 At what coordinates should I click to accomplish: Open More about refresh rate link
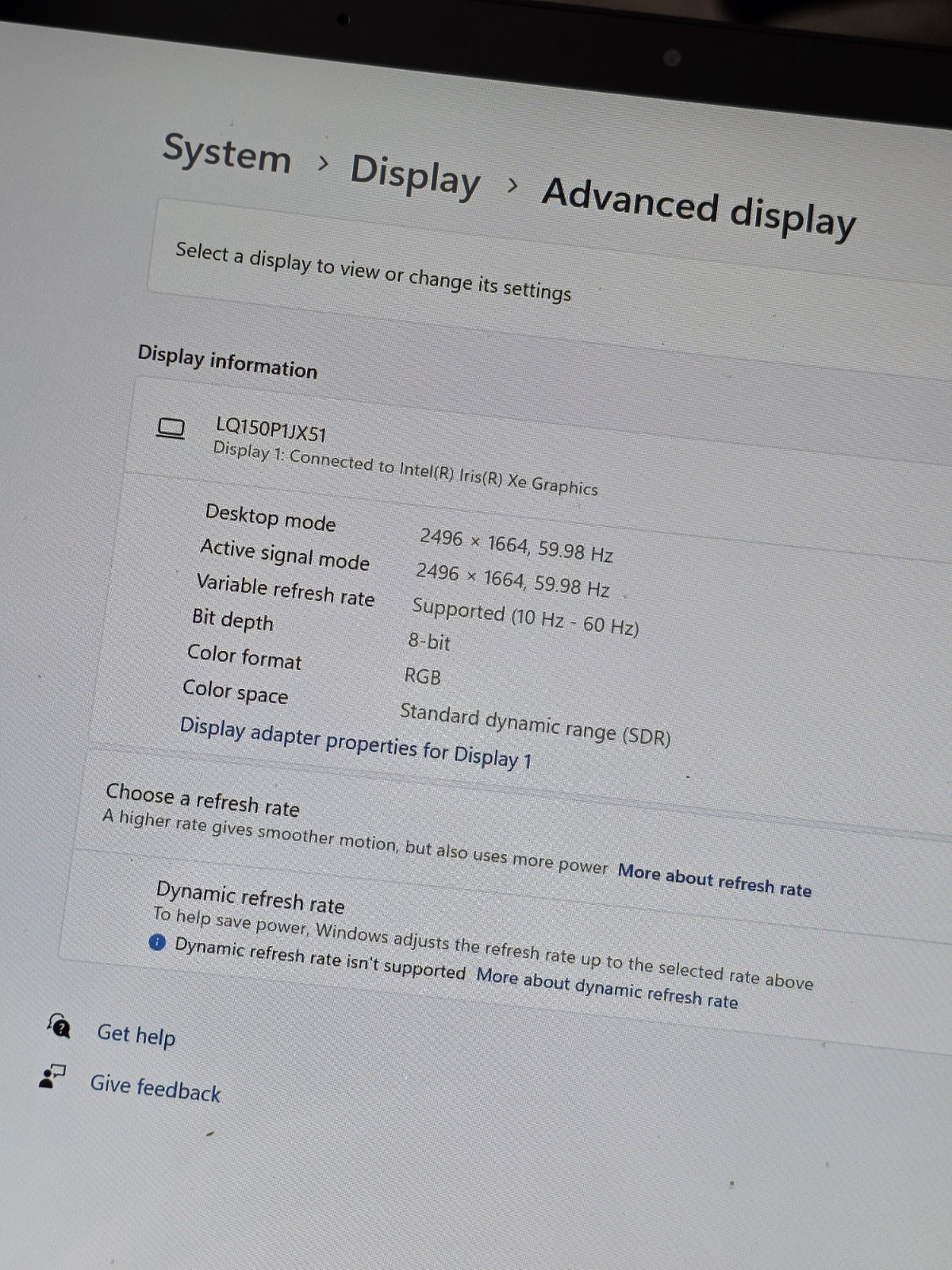(x=715, y=880)
